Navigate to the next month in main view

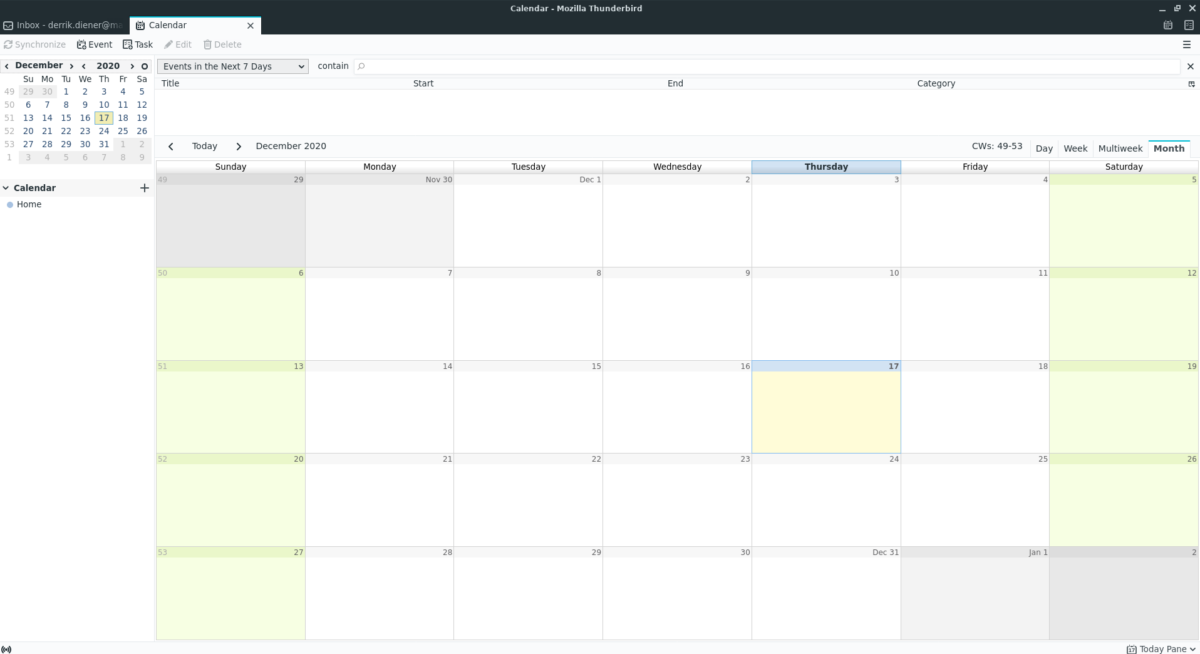[x=238, y=147]
